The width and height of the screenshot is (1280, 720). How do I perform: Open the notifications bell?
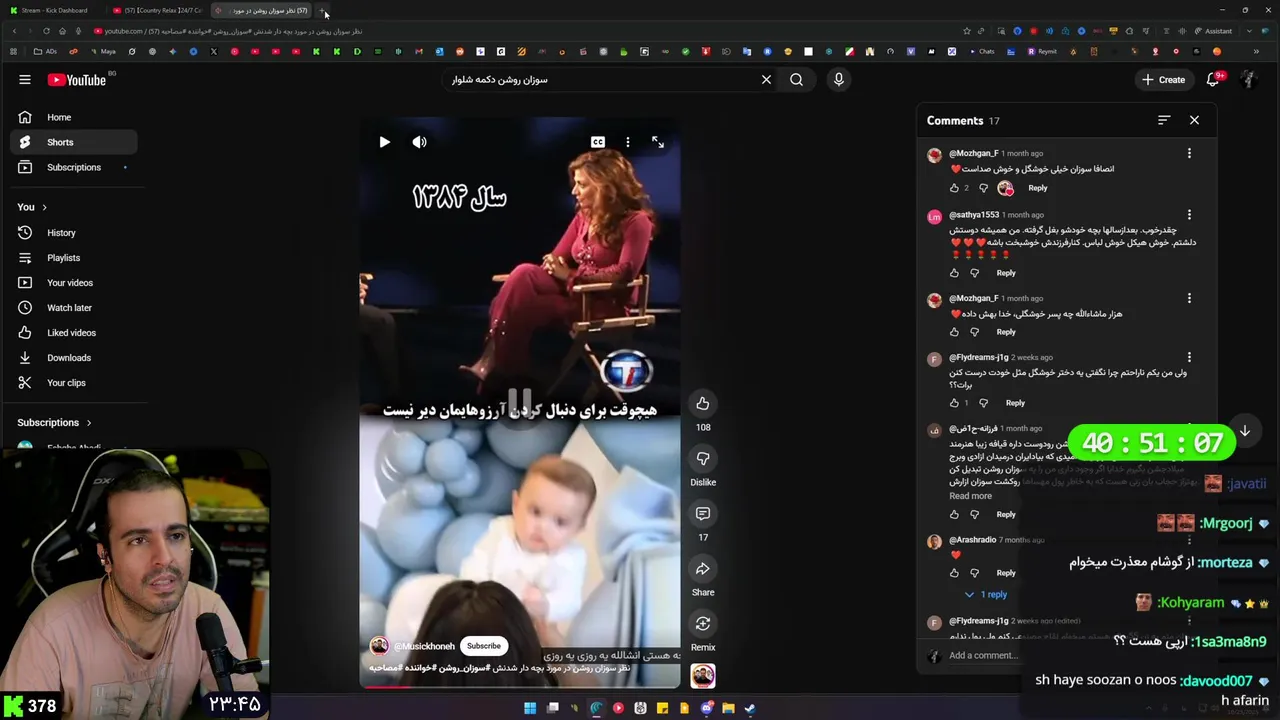(x=1214, y=80)
